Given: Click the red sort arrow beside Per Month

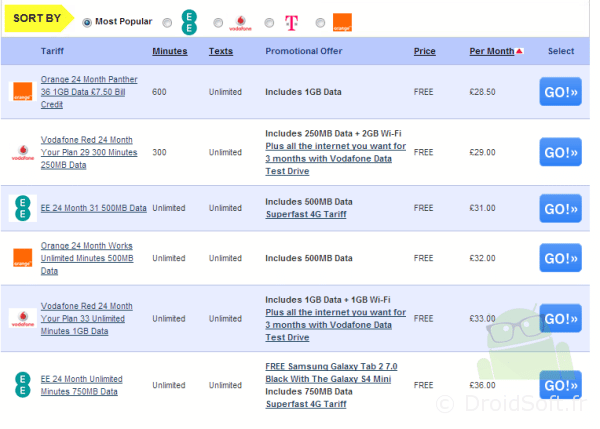Looking at the screenshot, I should coord(519,51).
